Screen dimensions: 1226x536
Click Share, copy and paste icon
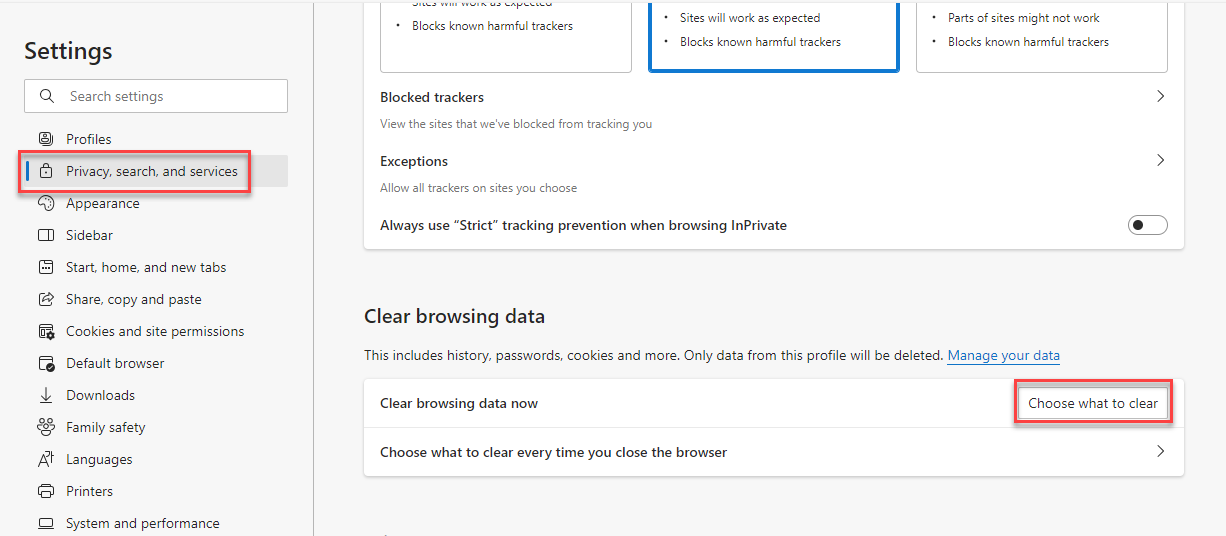click(46, 299)
